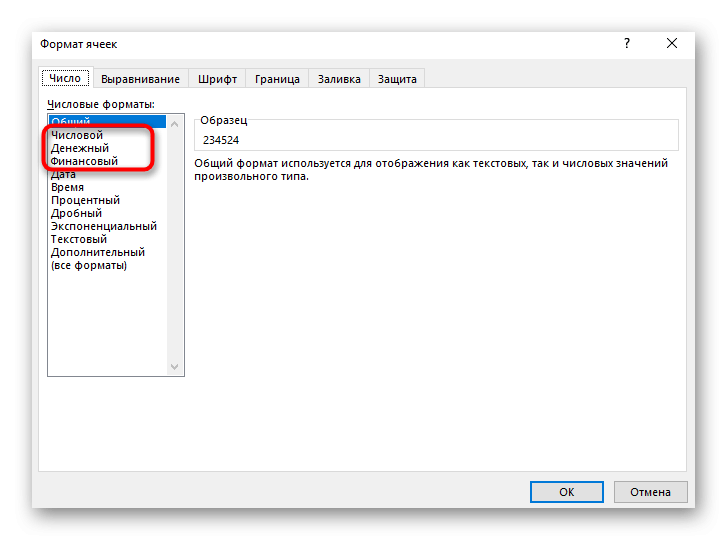Open help with the question mark icon
The width and height of the screenshot is (727, 540).
627,44
